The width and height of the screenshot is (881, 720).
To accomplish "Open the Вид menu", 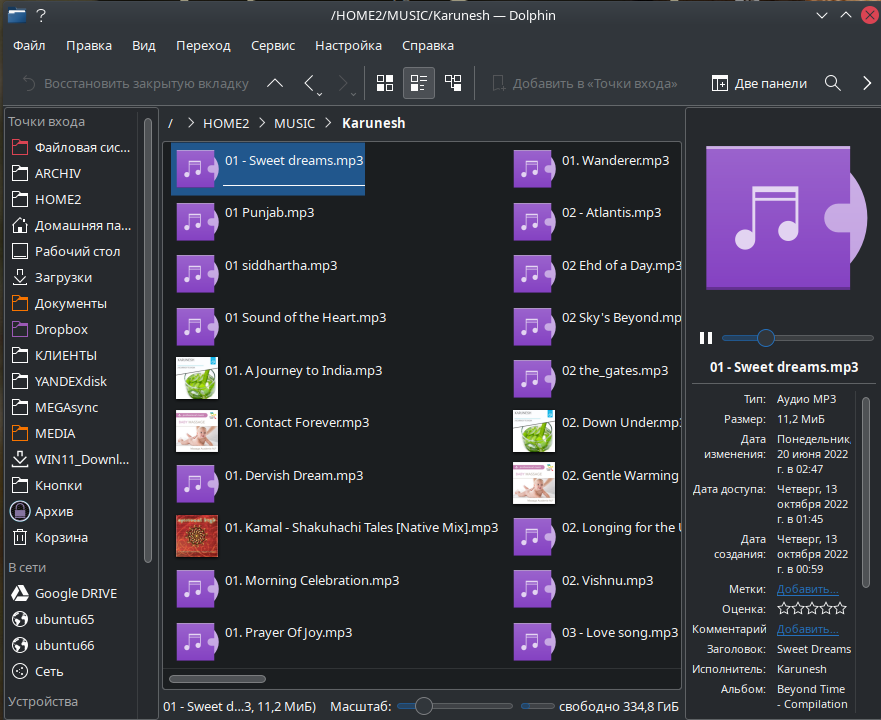I will click(x=144, y=46).
